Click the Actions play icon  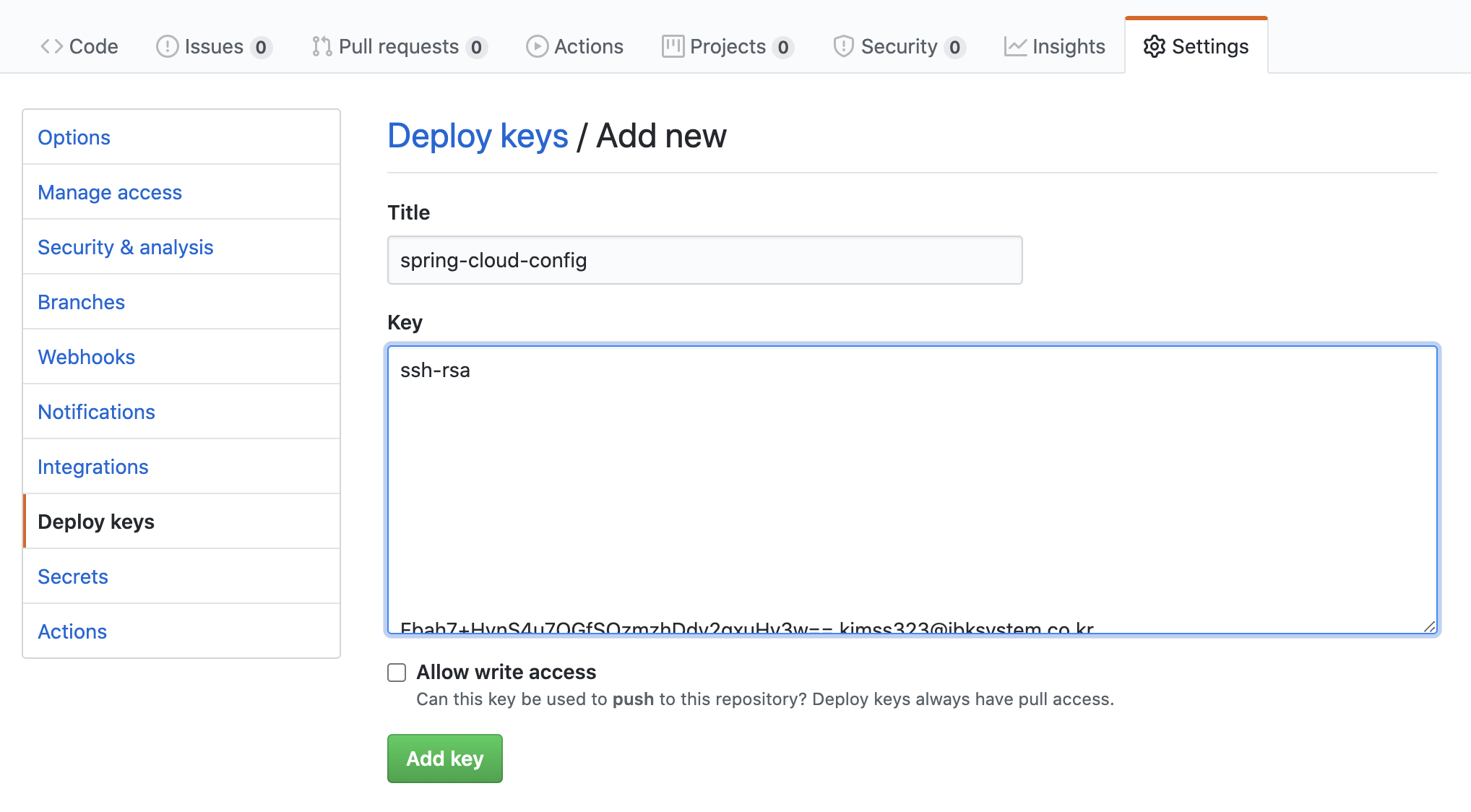click(537, 46)
